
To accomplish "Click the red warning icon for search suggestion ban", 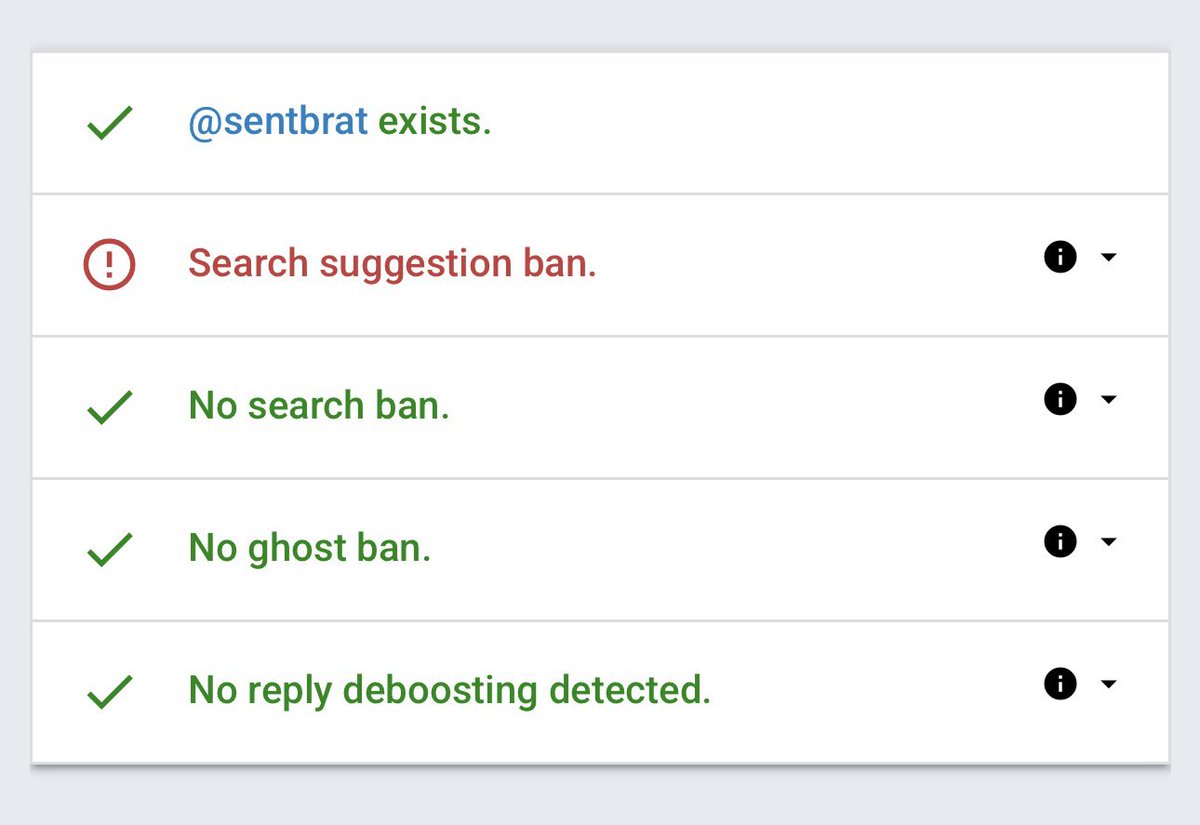I will pos(109,265).
